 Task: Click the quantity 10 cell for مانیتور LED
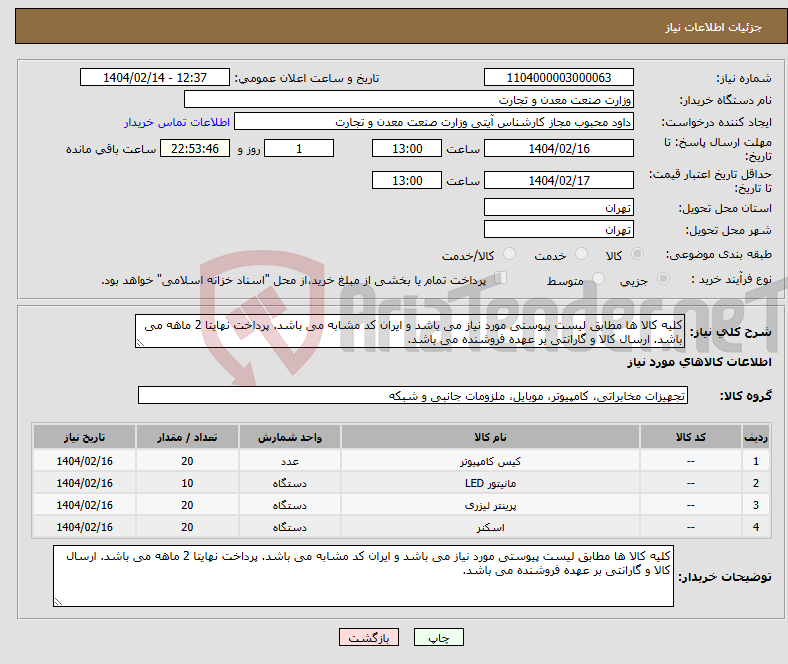(x=187, y=483)
